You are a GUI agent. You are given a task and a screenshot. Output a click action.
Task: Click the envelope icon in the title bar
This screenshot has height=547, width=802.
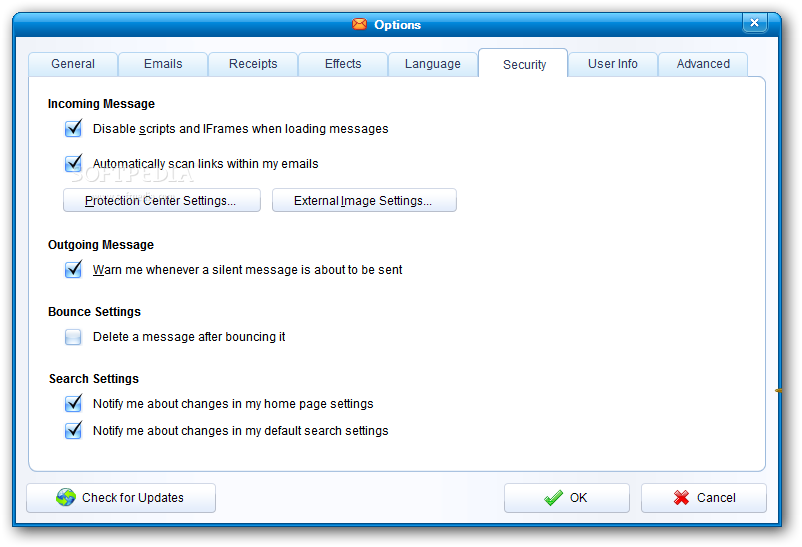tap(360, 24)
